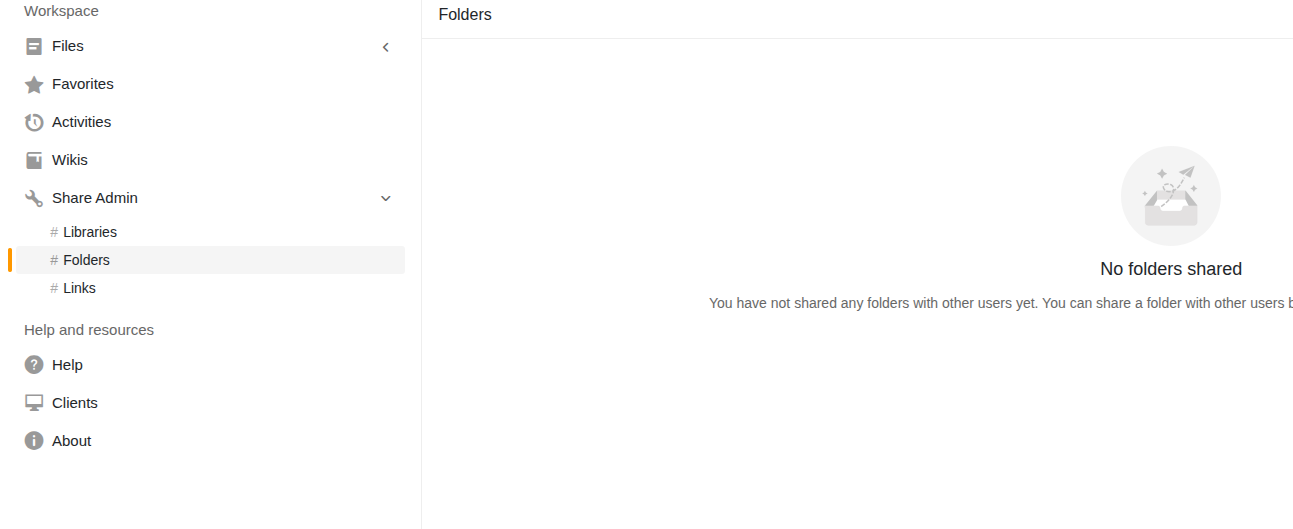Navigate to Wikis

[x=70, y=160]
